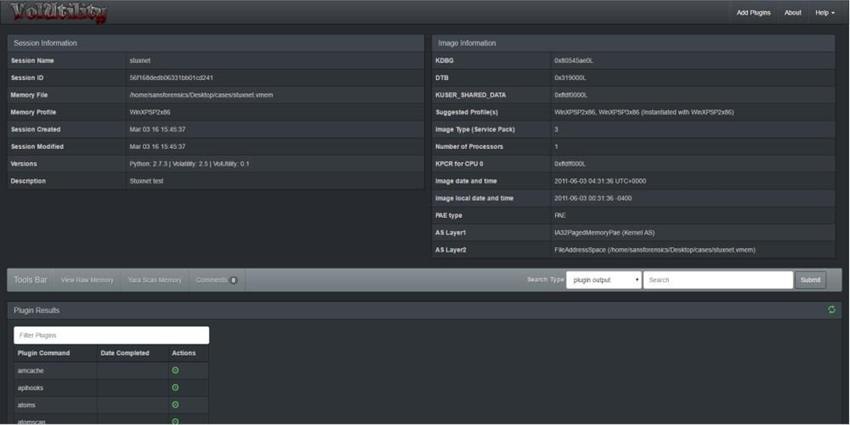The height and width of the screenshot is (425, 850).
Task: Open the About page
Action: point(793,12)
